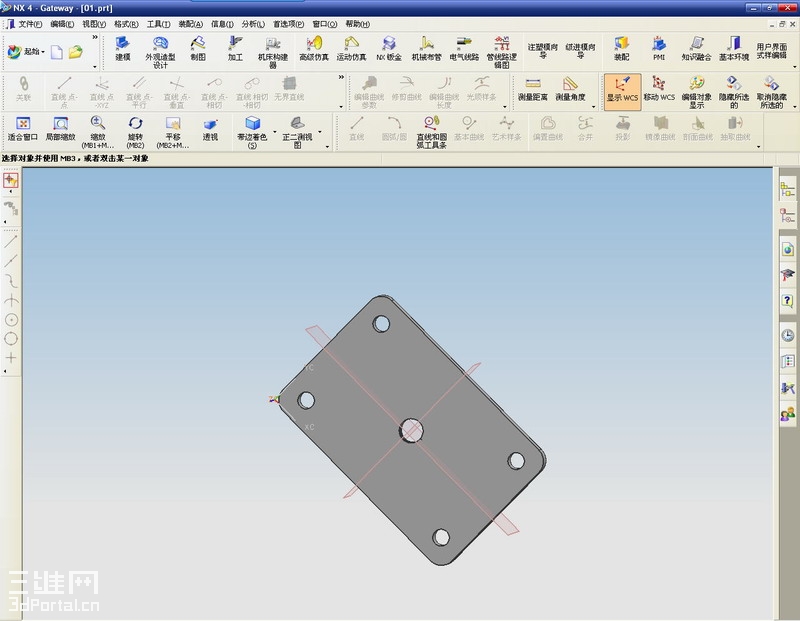Image resolution: width=800 pixels, height=621 pixels.
Task: Switch to the 制图 (Drafting) module
Action: pos(198,49)
